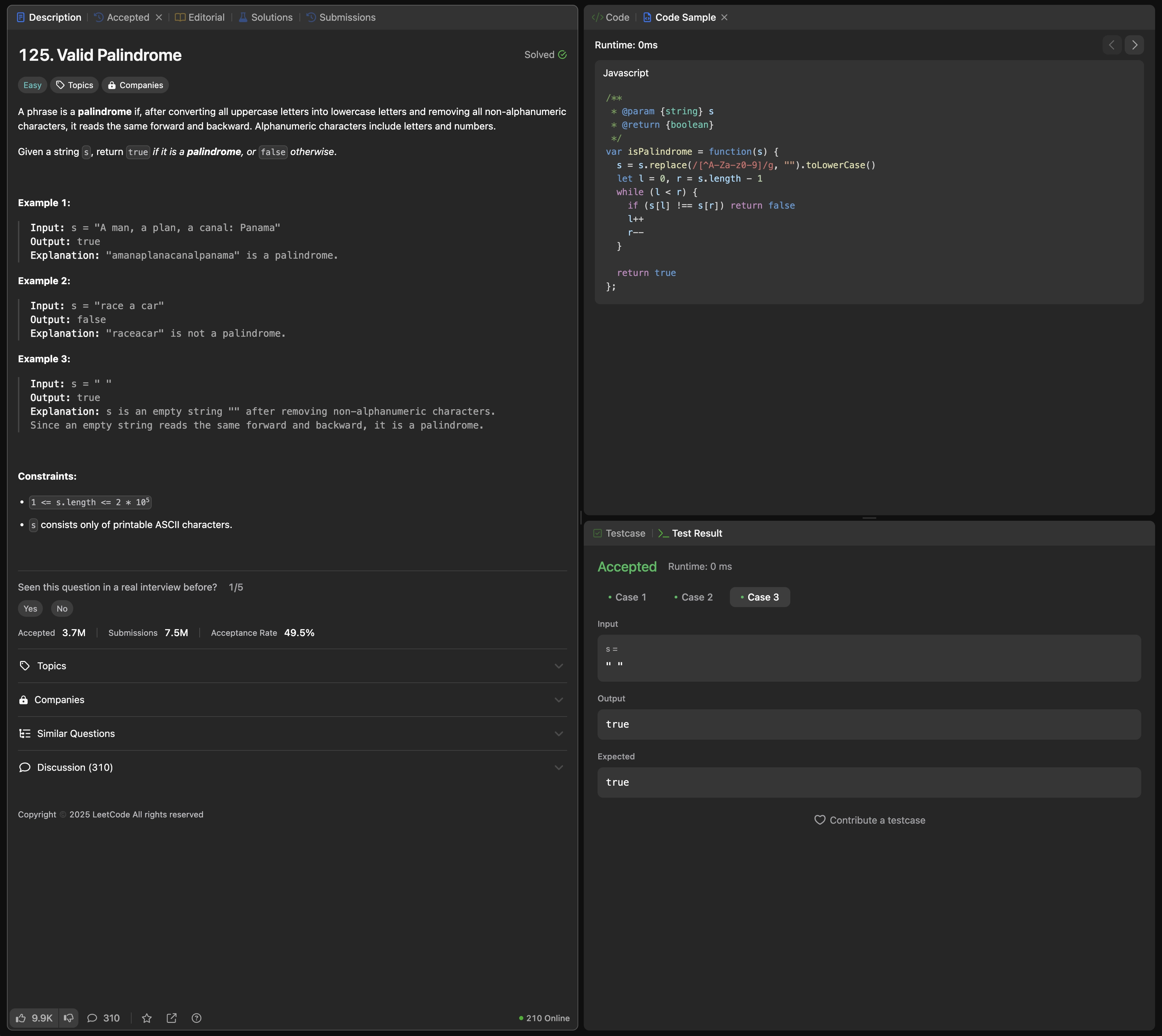Click the Expected true field

(869, 783)
